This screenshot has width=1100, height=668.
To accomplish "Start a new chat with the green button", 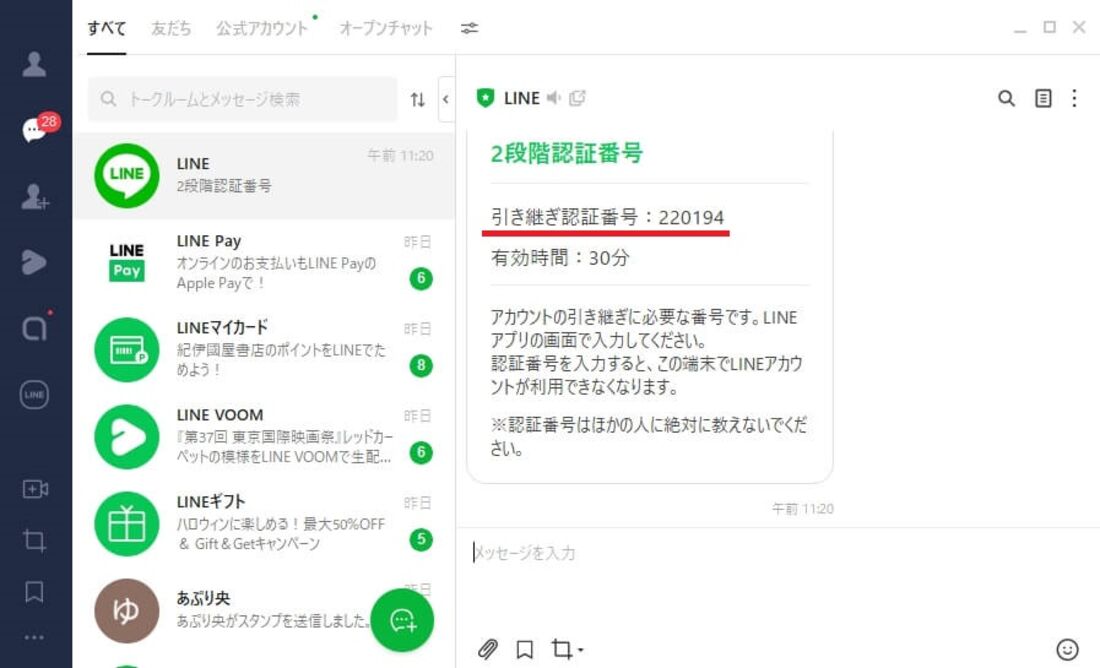I will [403, 620].
